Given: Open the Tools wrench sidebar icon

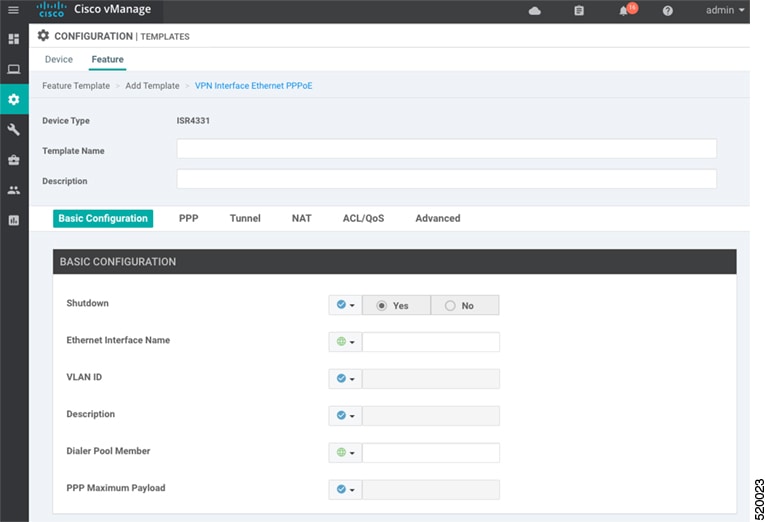Looking at the screenshot, I should pyautogui.click(x=14, y=129).
